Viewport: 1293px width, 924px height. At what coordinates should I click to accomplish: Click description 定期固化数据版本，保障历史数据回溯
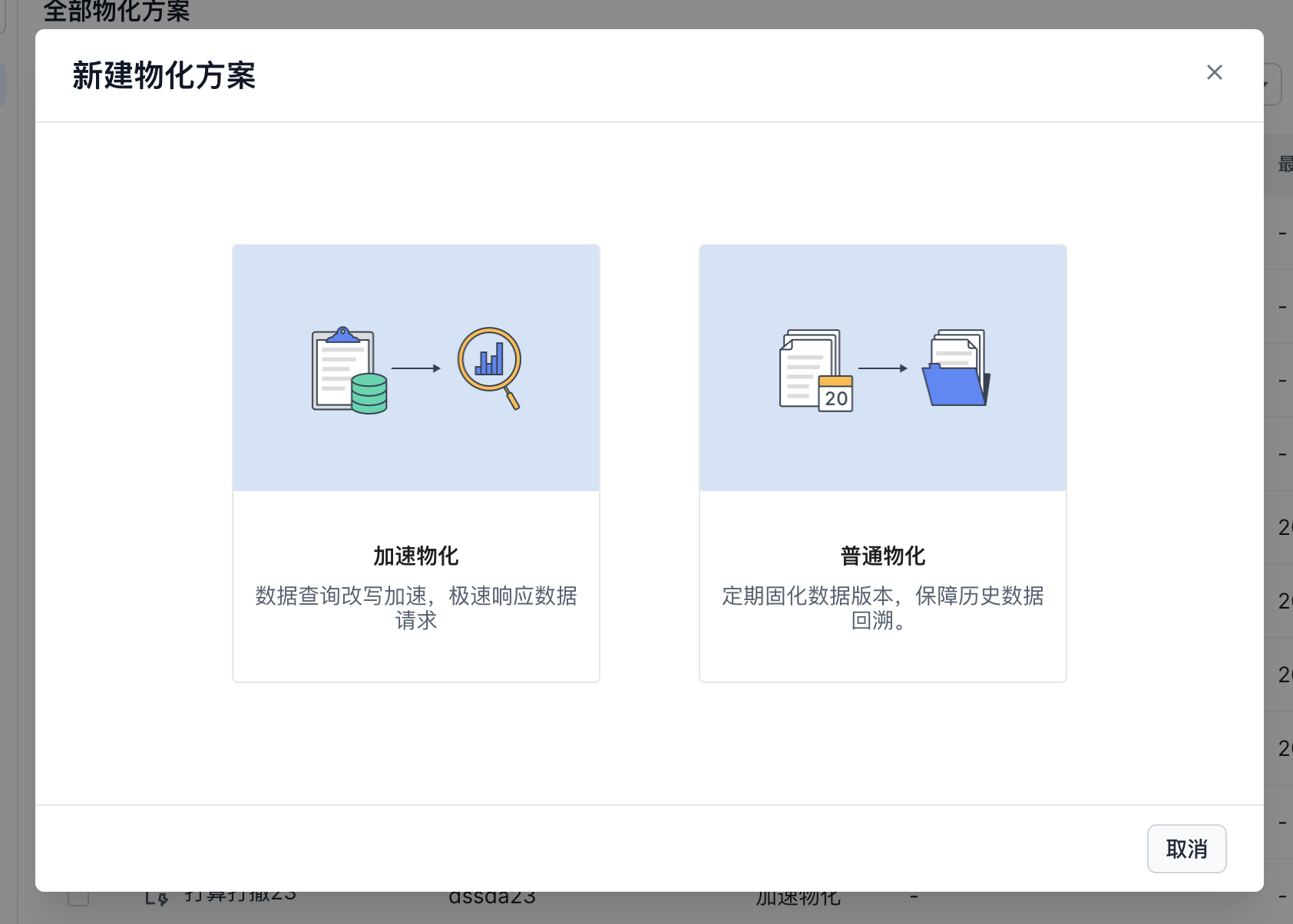click(882, 607)
